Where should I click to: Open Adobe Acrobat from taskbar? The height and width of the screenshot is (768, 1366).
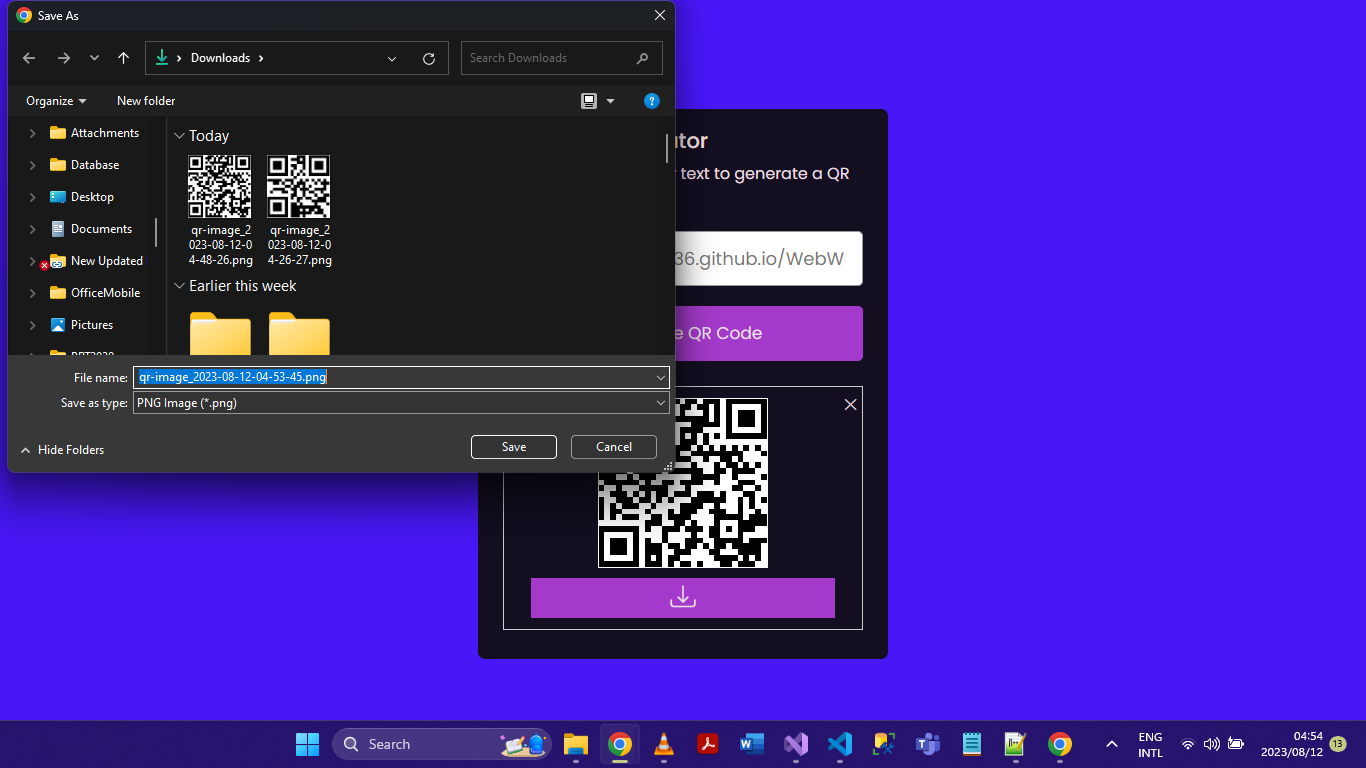(708, 744)
